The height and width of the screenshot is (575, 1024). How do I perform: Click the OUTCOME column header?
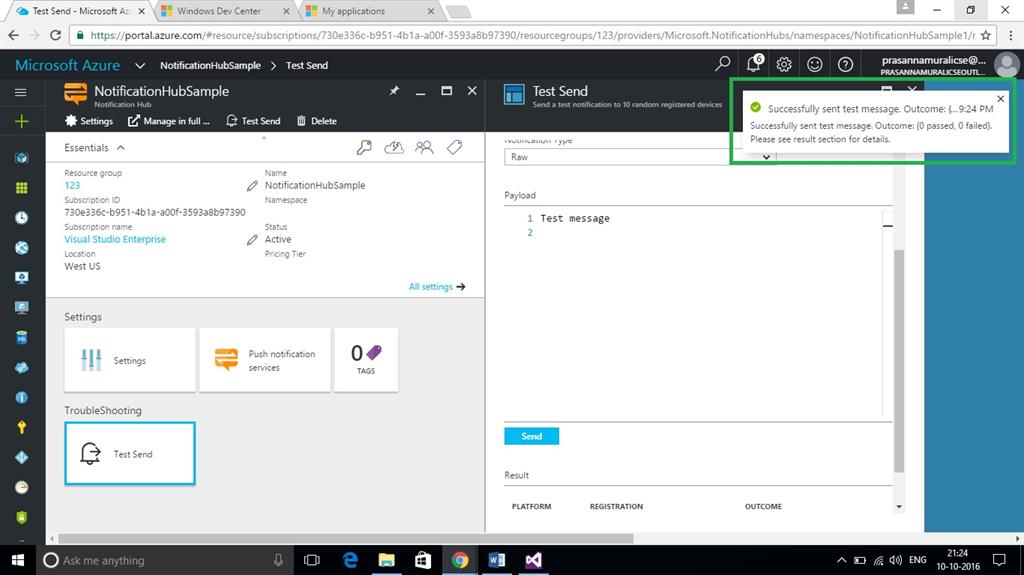click(x=763, y=506)
